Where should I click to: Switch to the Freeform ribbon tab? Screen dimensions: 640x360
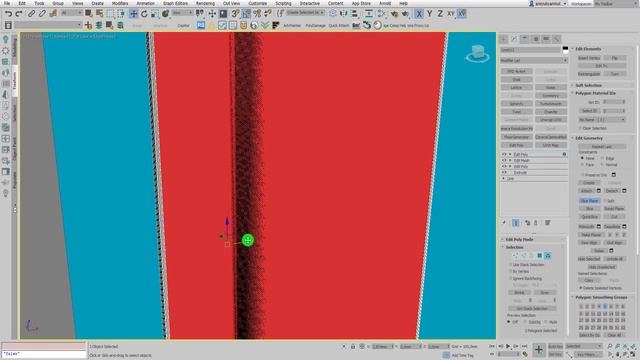(x=15, y=80)
